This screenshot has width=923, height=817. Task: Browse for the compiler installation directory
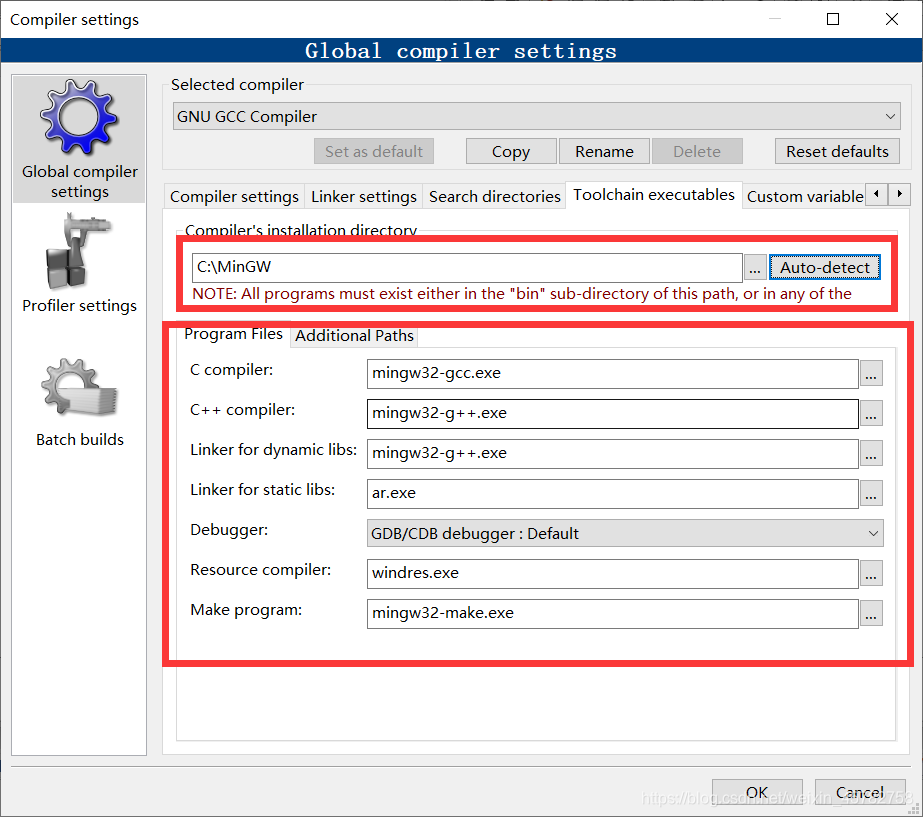tap(755, 268)
